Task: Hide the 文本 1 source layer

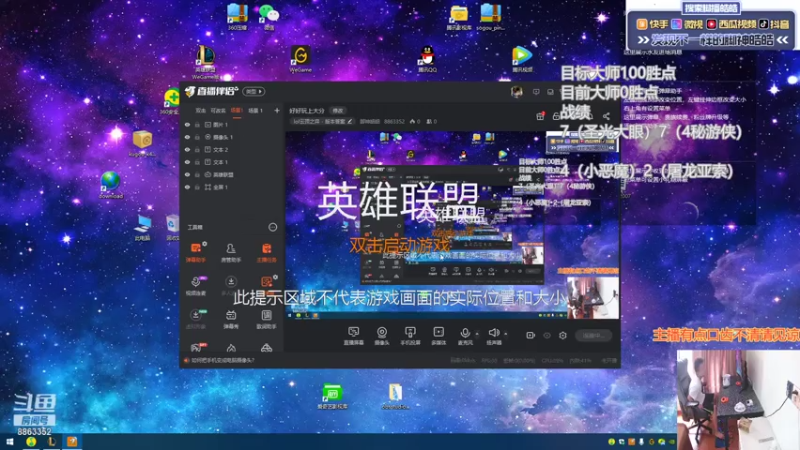Action: (187, 162)
